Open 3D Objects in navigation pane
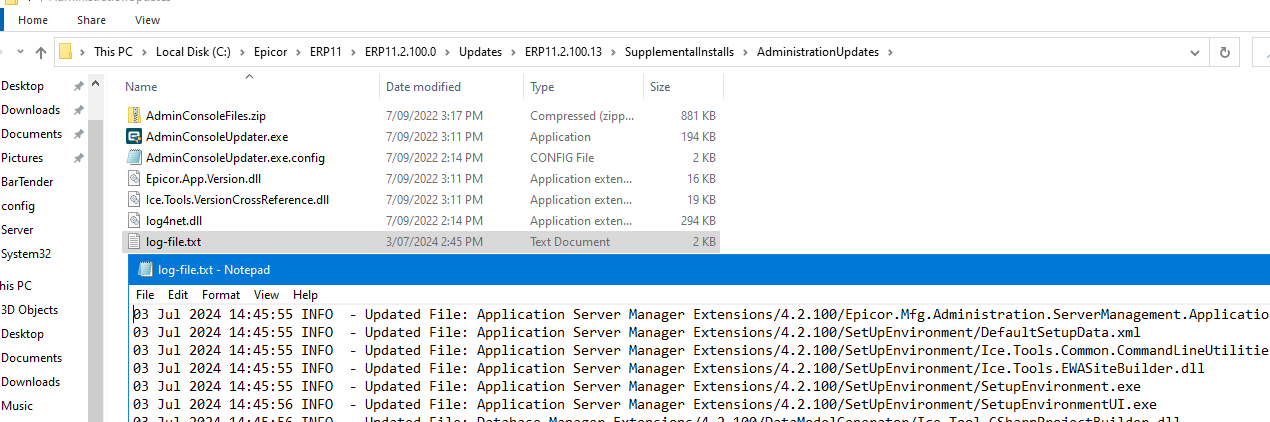 [29, 310]
